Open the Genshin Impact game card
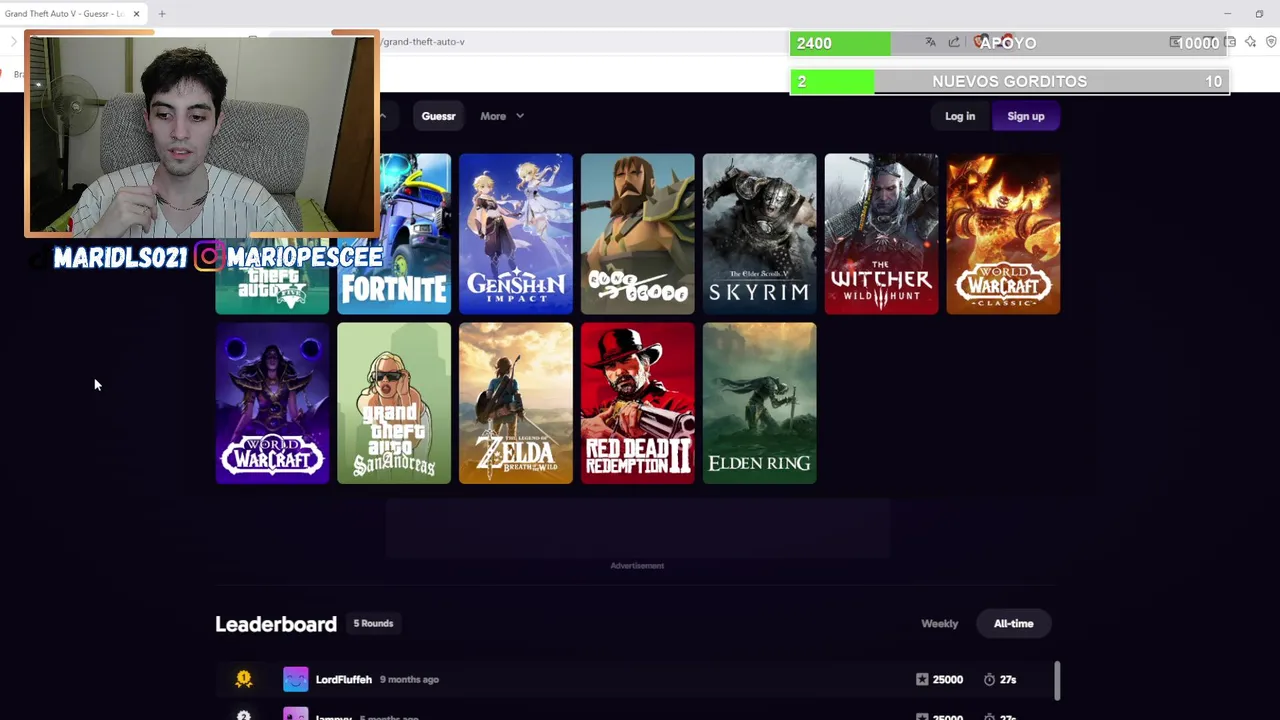 click(x=516, y=234)
